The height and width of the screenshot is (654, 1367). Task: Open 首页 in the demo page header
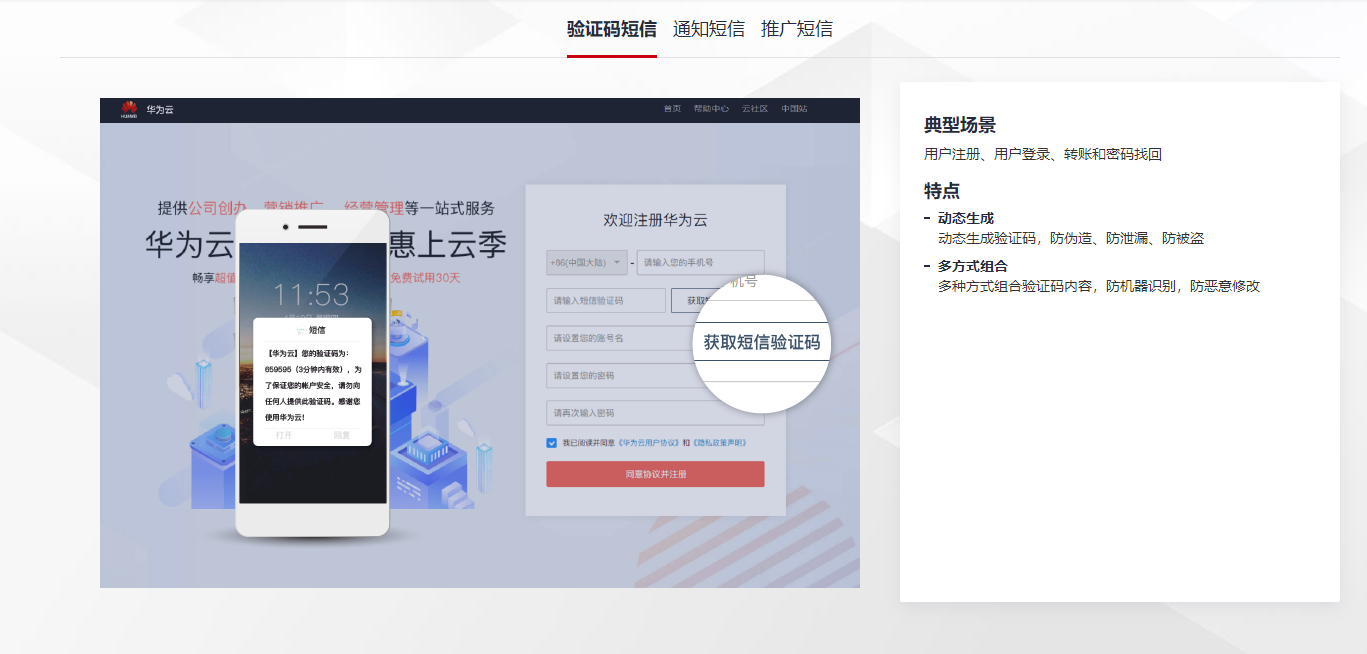(672, 109)
